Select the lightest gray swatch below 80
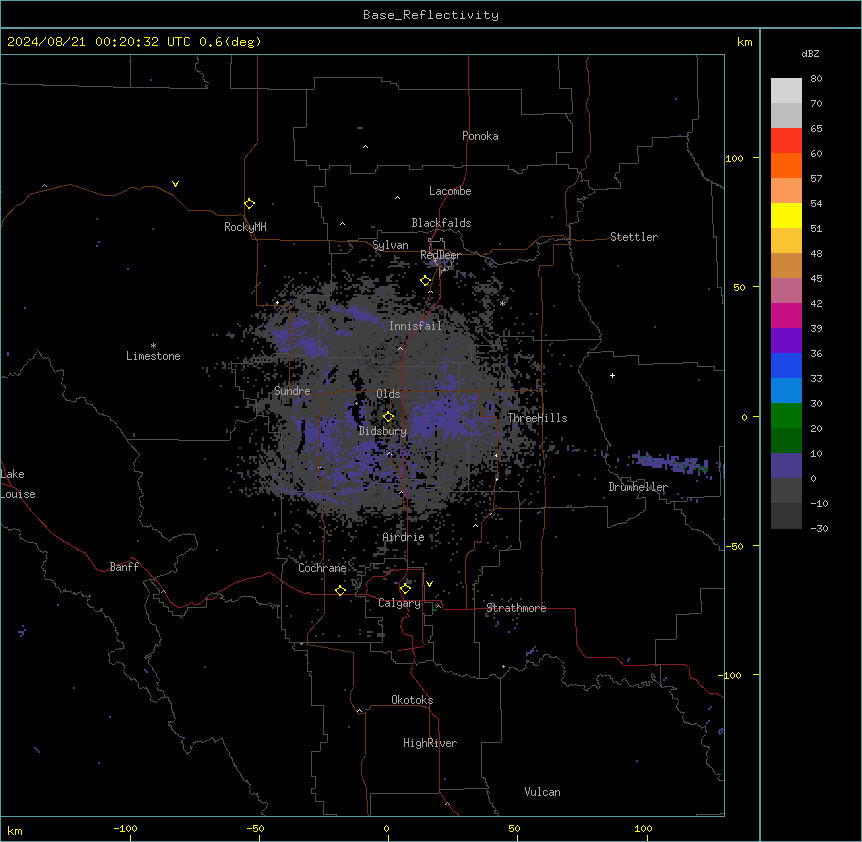Image resolution: width=862 pixels, height=842 pixels. (x=786, y=91)
